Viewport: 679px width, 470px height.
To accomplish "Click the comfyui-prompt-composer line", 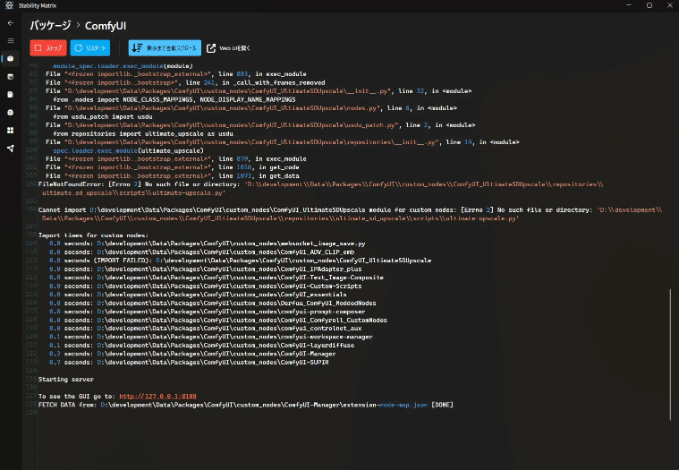I will (207, 311).
